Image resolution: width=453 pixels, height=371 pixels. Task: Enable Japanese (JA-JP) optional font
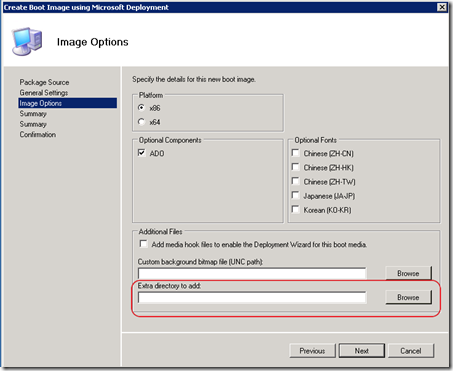click(295, 195)
